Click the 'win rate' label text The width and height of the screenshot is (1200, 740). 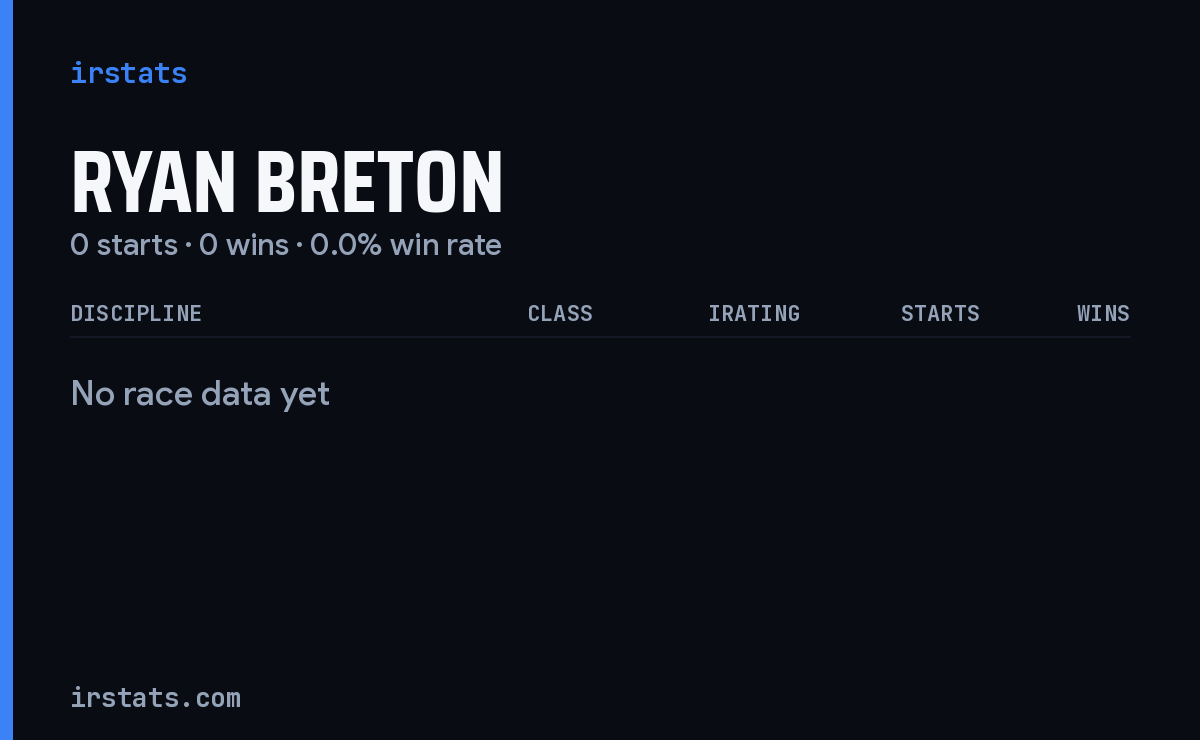446,245
